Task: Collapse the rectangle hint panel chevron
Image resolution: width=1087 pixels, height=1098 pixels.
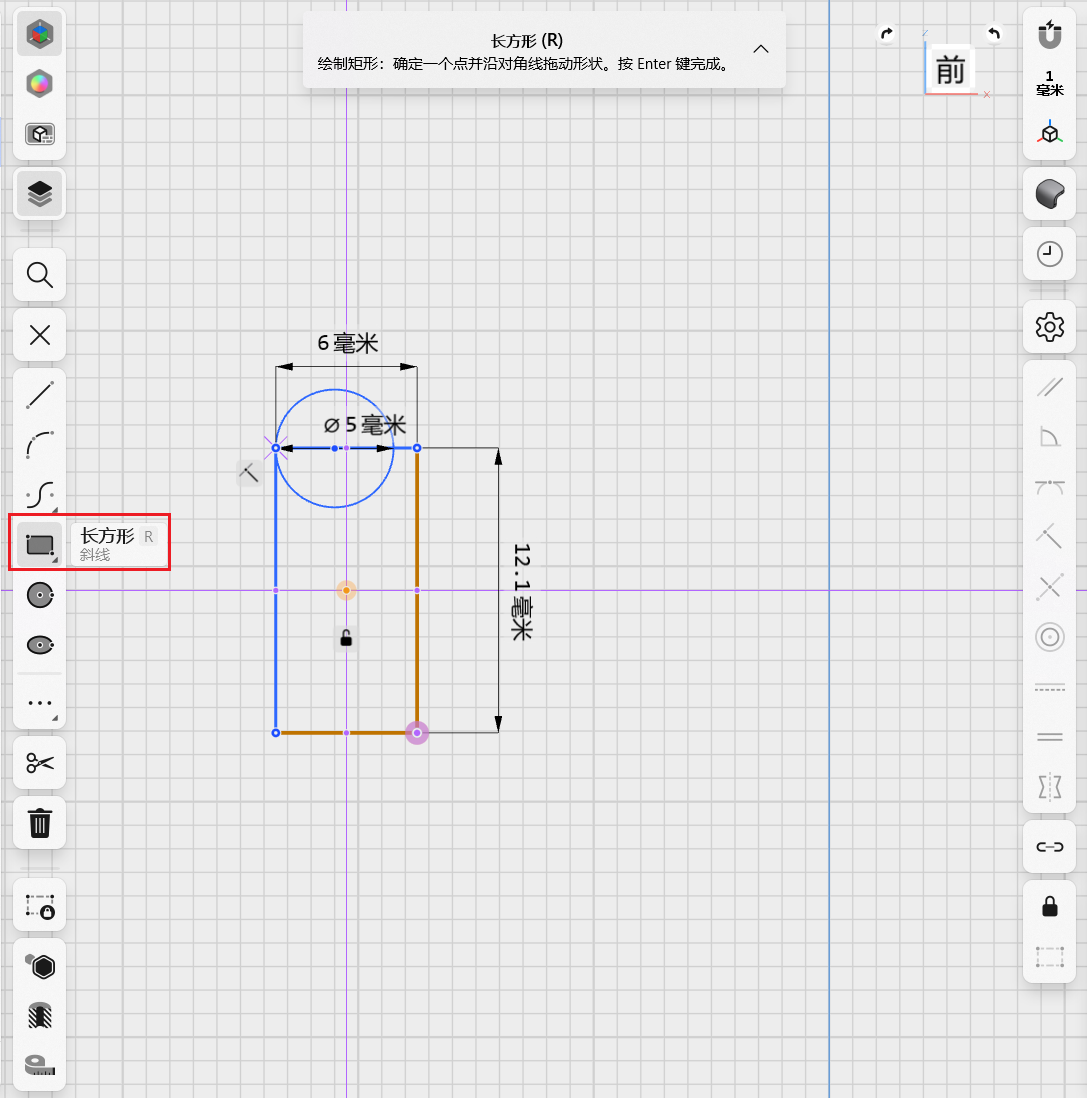Action: tap(761, 49)
